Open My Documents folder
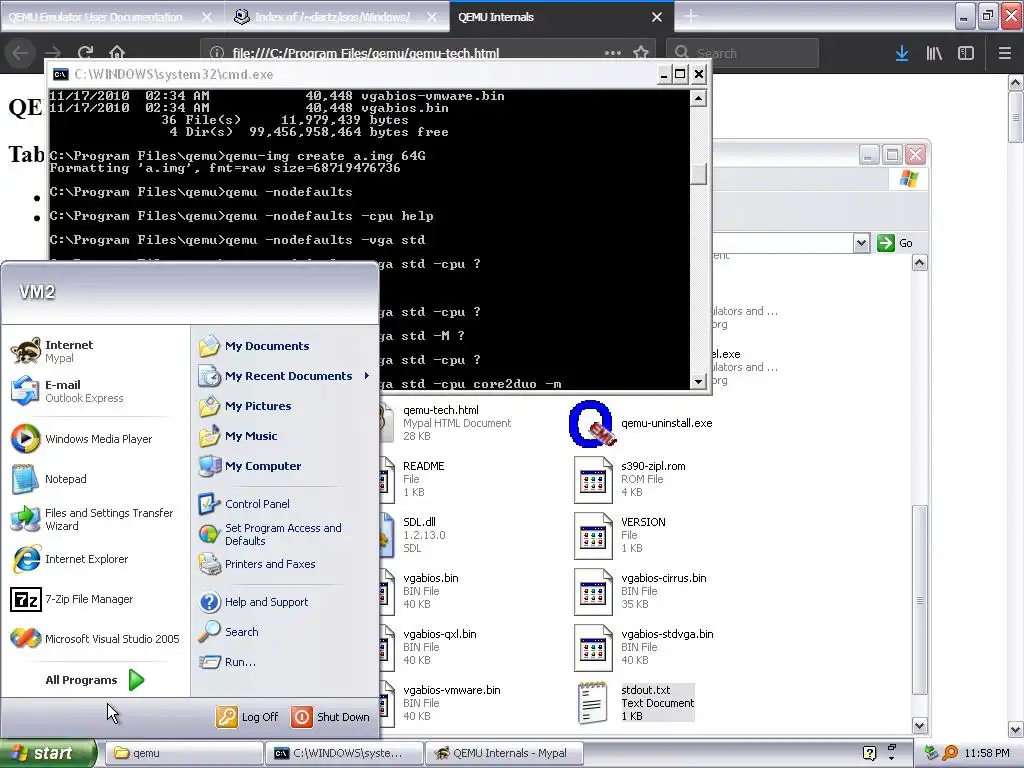 [254, 345]
